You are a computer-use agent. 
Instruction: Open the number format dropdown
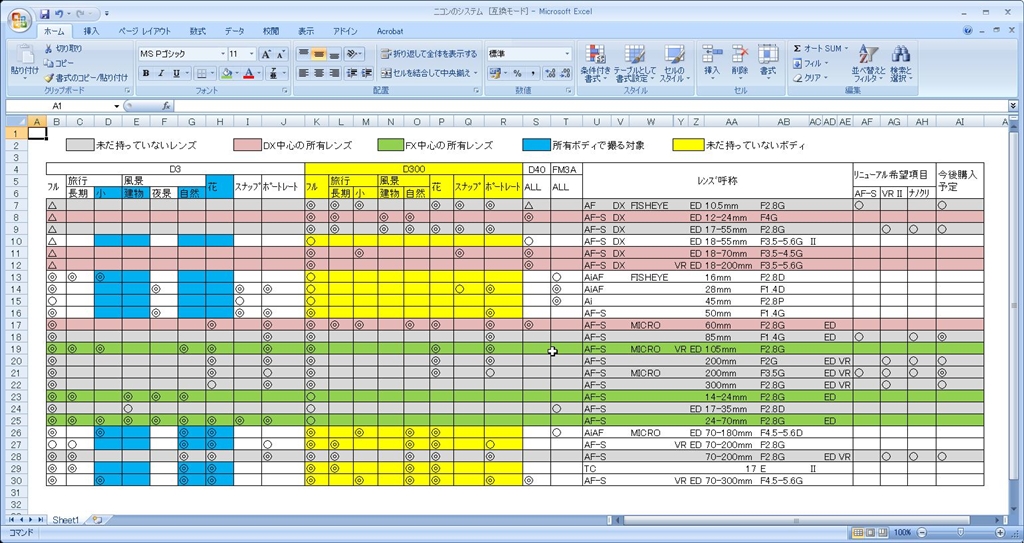tap(567, 54)
